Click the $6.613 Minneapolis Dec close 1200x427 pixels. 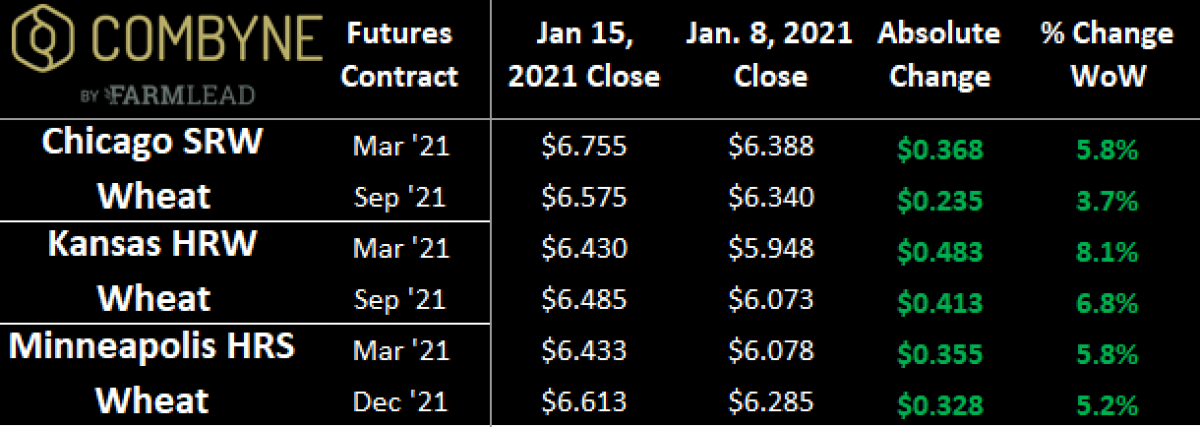pos(584,401)
